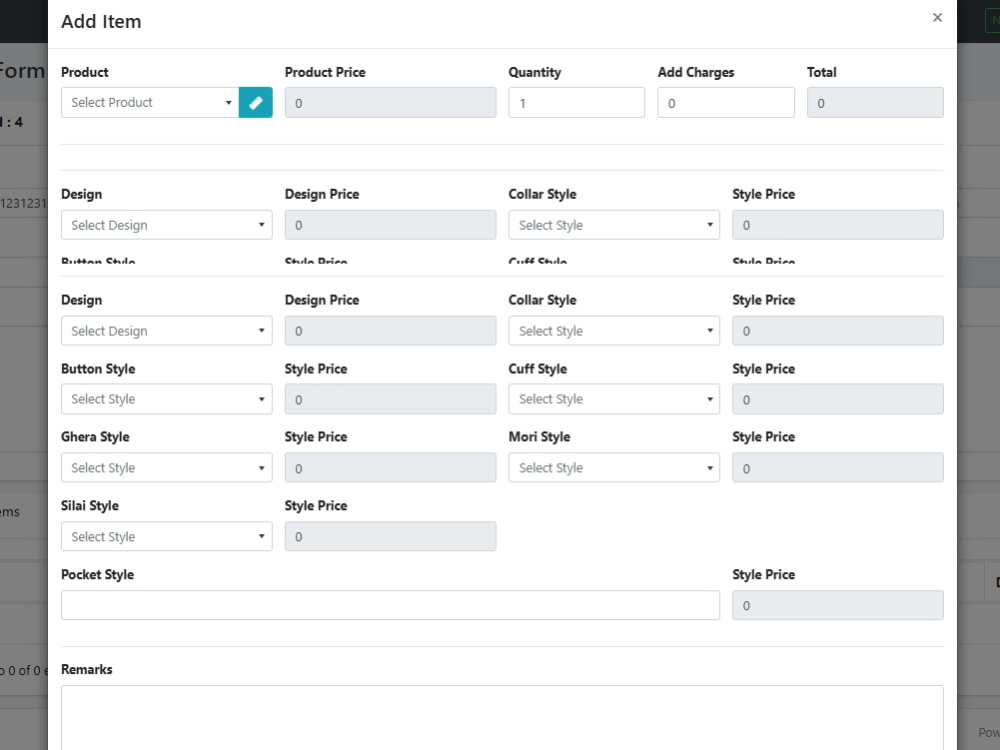Image resolution: width=1000 pixels, height=750 pixels.
Task: Open the Ghera Style dropdown
Action: coord(166,467)
